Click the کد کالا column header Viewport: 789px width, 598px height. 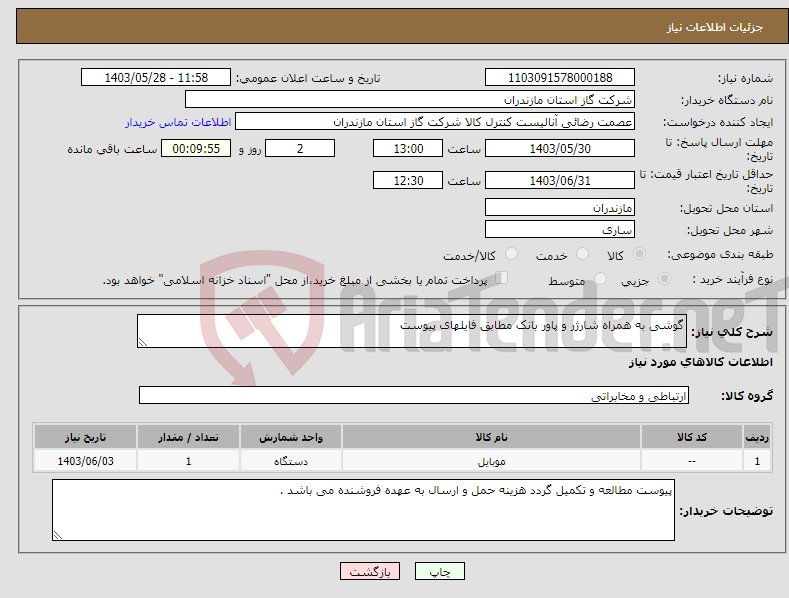tap(692, 437)
